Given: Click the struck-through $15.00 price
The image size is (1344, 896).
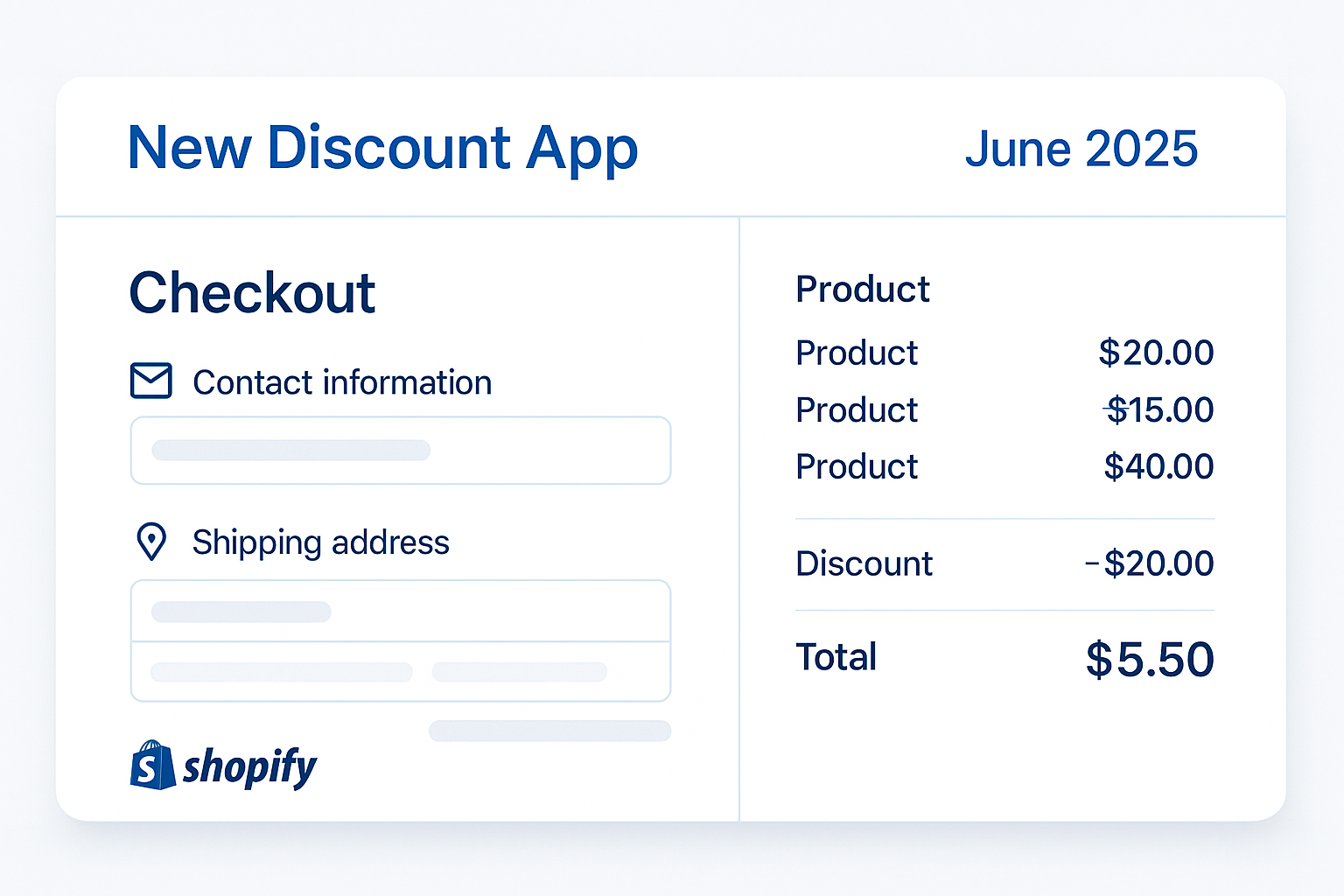Looking at the screenshot, I should pyautogui.click(x=1158, y=409).
